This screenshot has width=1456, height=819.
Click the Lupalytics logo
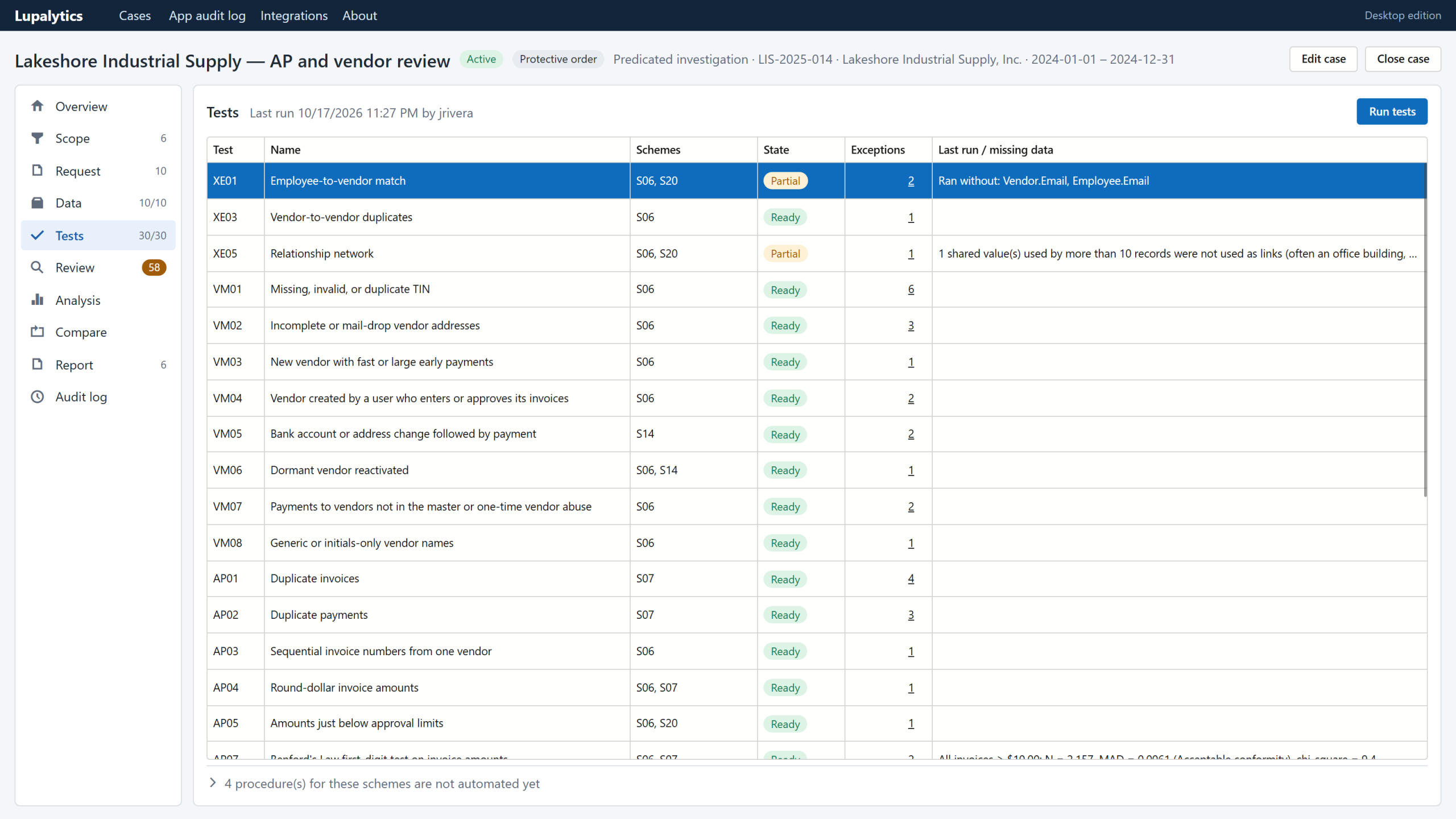pyautogui.click(x=49, y=15)
